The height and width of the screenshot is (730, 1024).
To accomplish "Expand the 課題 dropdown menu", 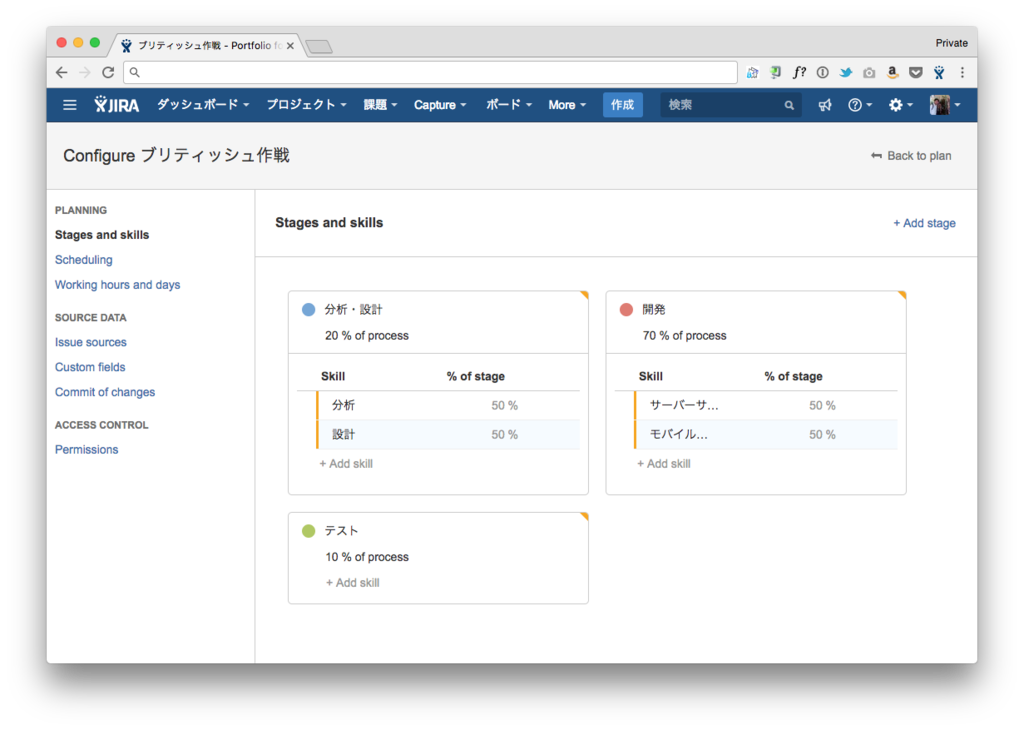I will tap(380, 104).
